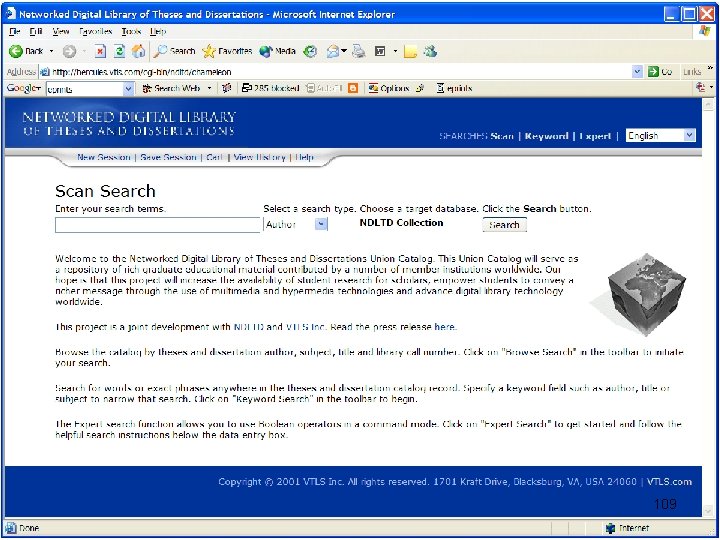Screen dimensions: 720x540
Task: Open the Edit menu
Action: tap(36, 31)
